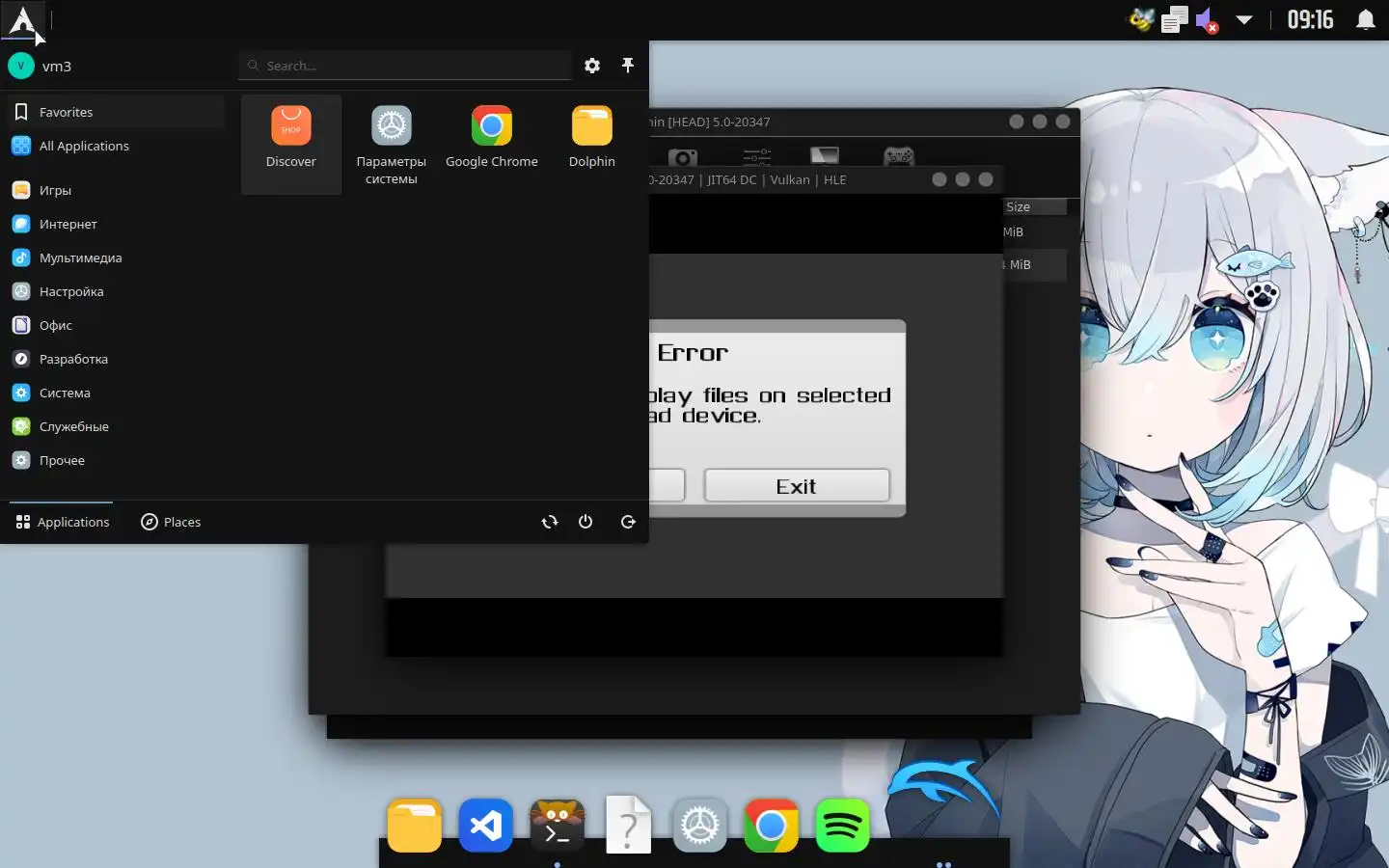Pin the launcher menu open
Screen dimensions: 1389x868
pos(628,66)
